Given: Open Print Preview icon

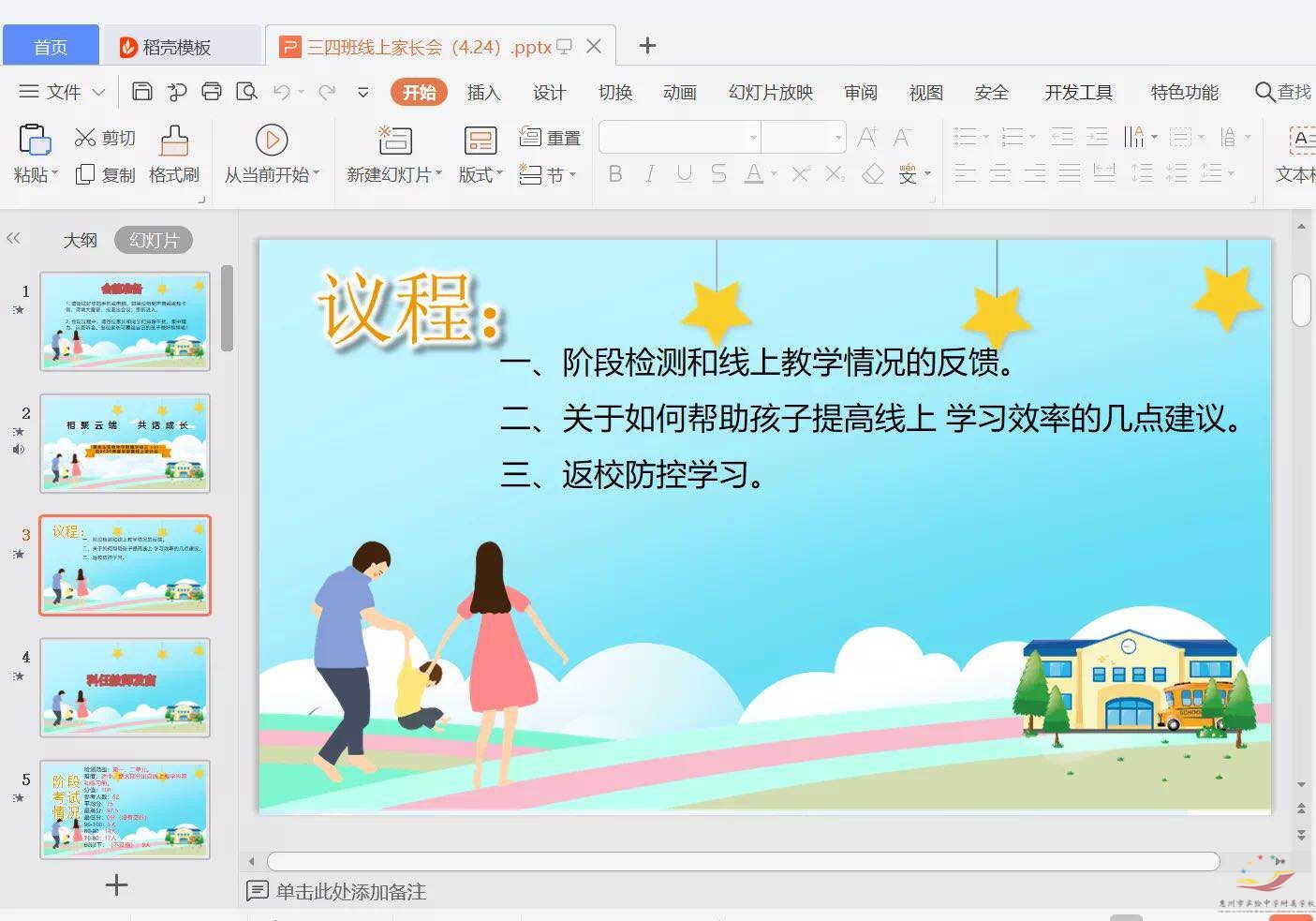Looking at the screenshot, I should coord(246,91).
